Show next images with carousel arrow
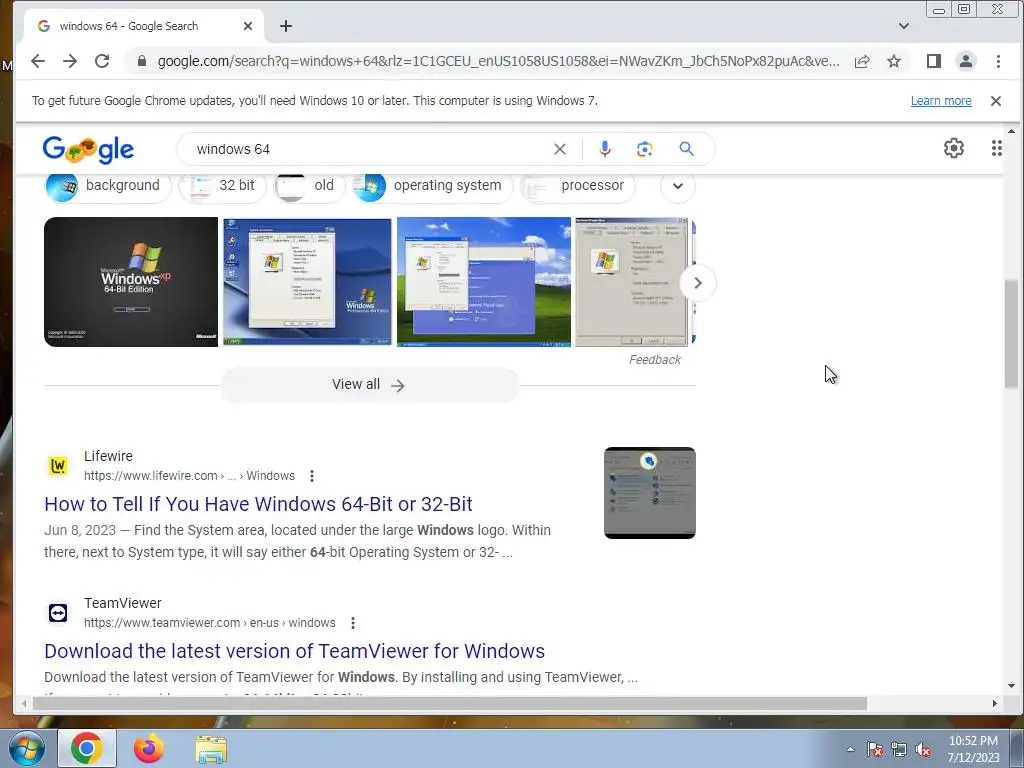 pos(697,283)
